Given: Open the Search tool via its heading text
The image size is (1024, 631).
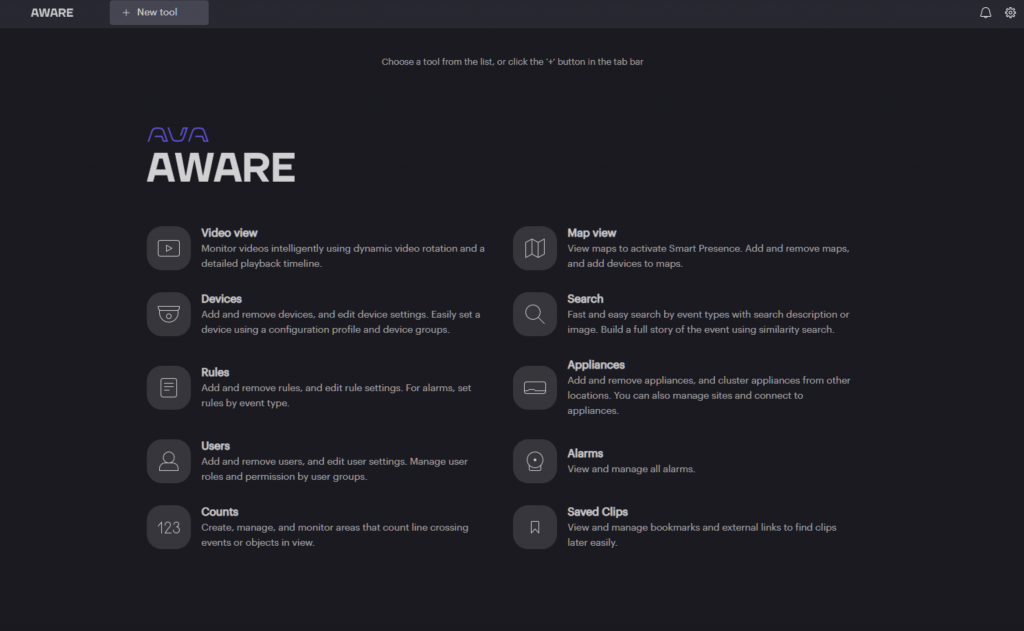Looking at the screenshot, I should tap(585, 298).
